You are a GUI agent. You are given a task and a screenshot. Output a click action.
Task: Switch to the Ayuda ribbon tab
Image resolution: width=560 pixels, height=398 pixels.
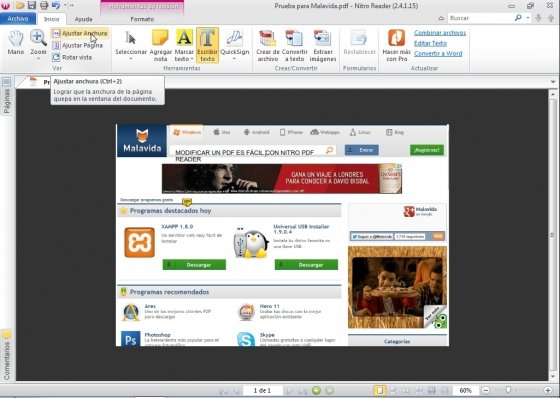(83, 19)
